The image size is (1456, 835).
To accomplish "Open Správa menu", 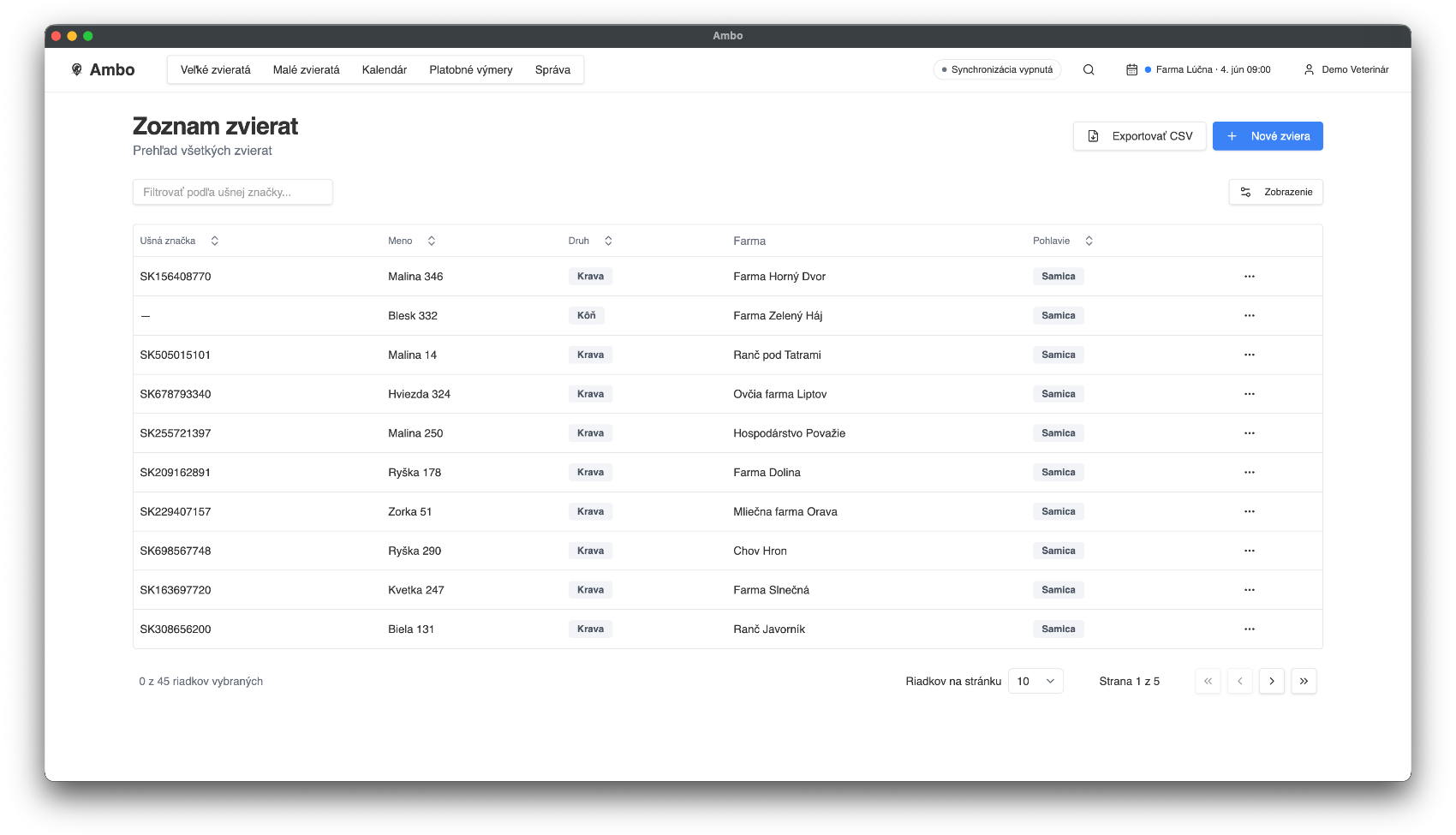I will [x=552, y=69].
